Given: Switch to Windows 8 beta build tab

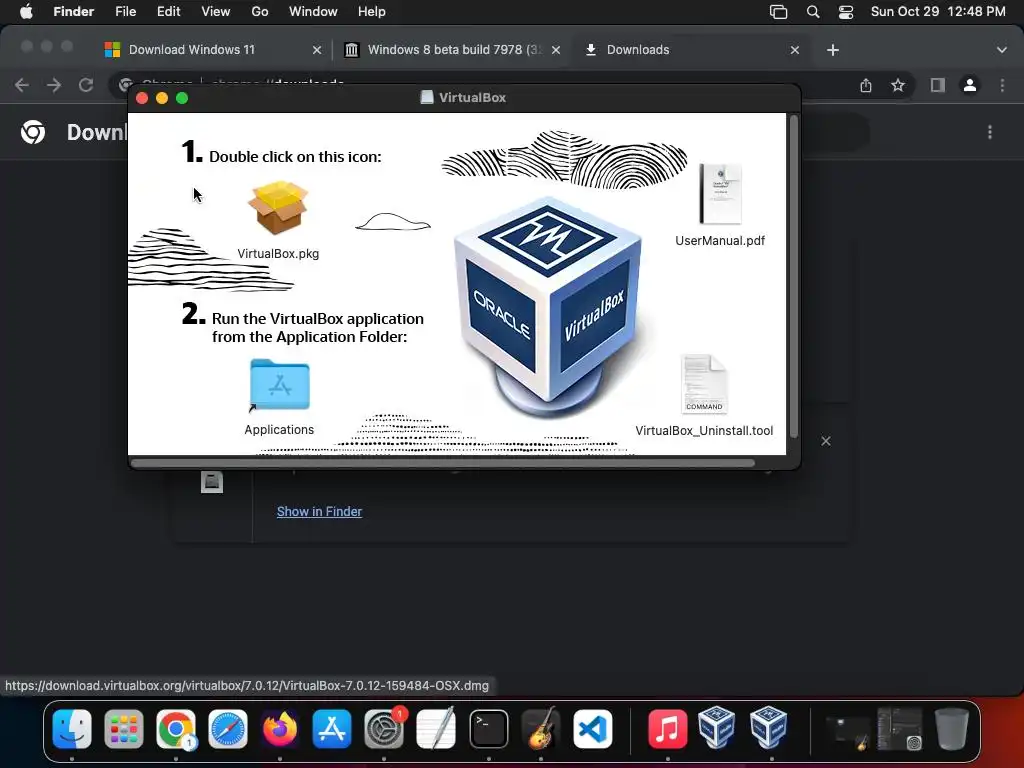Looking at the screenshot, I should click(452, 50).
